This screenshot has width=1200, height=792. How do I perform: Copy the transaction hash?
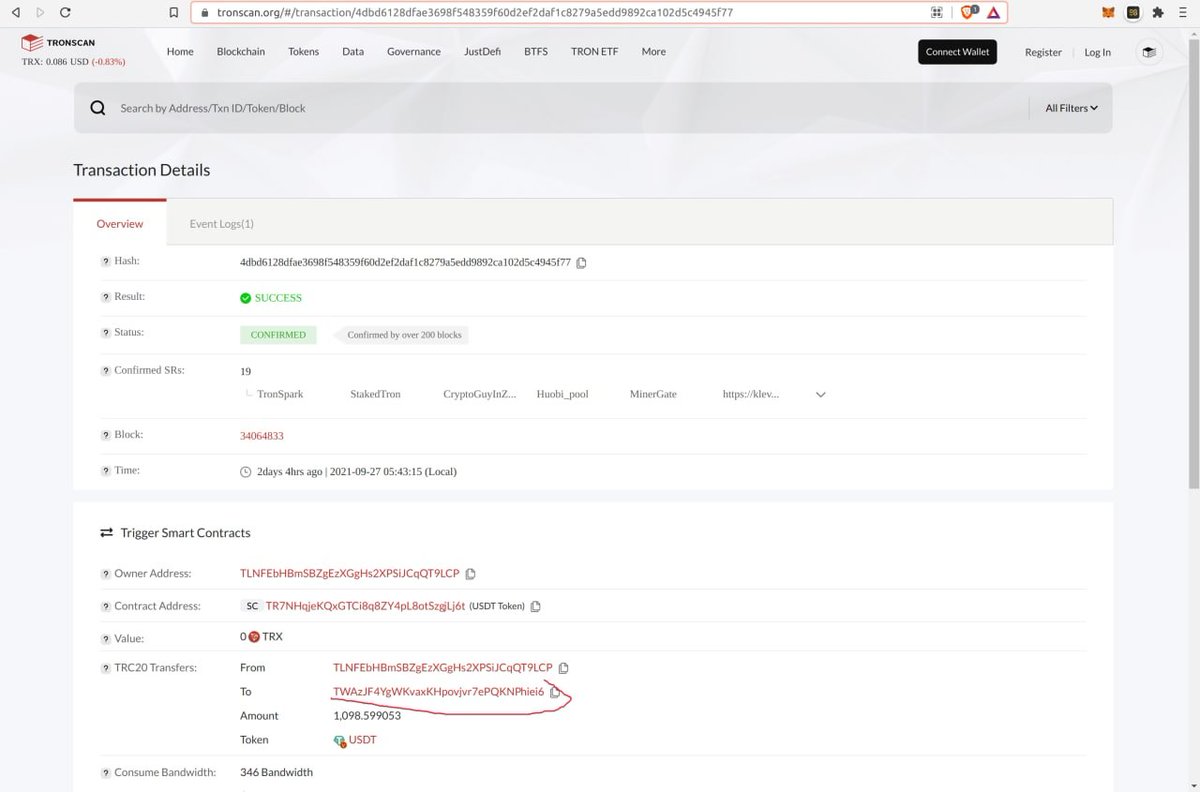pos(581,263)
